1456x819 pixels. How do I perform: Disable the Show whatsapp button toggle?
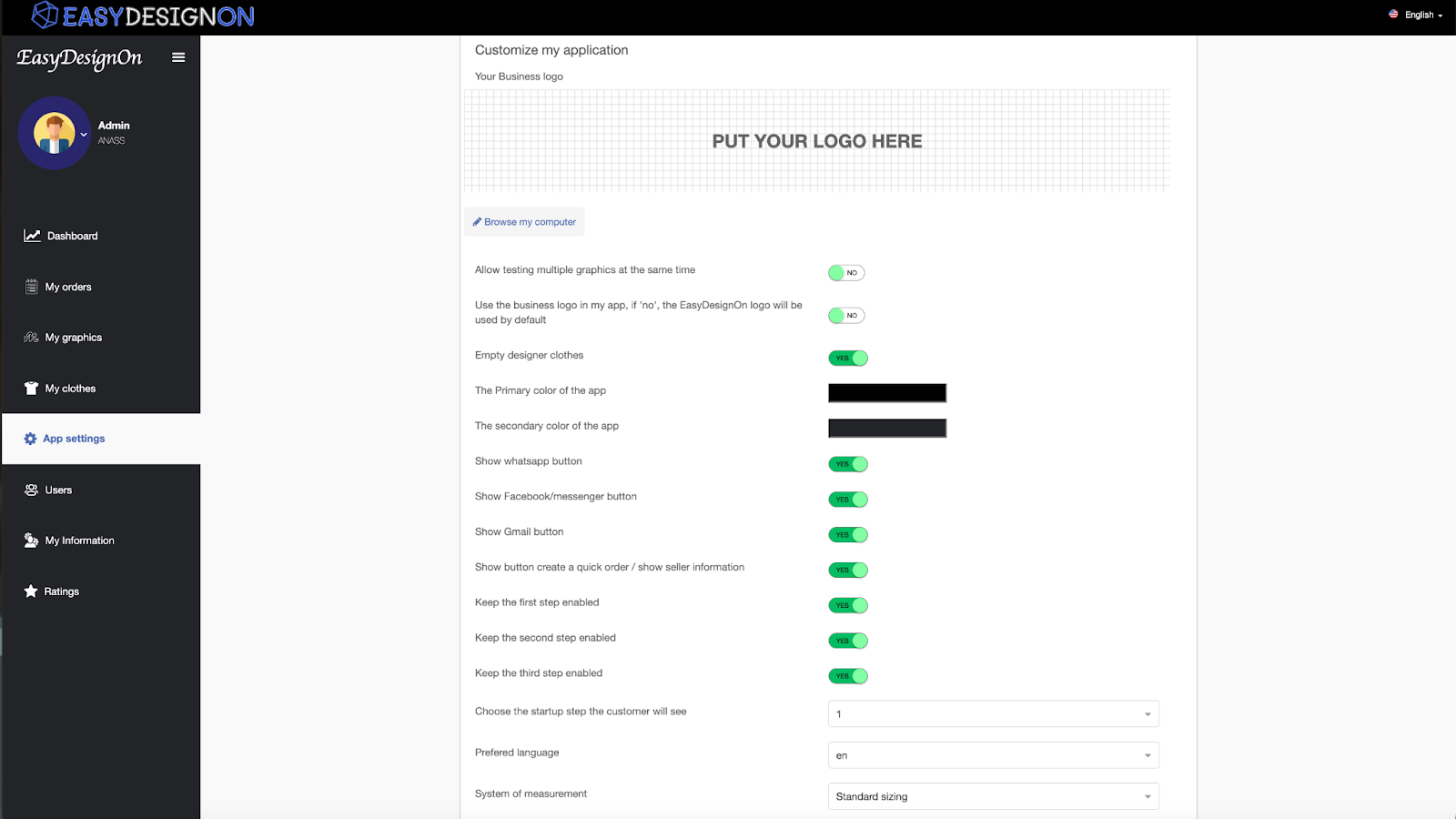(848, 464)
